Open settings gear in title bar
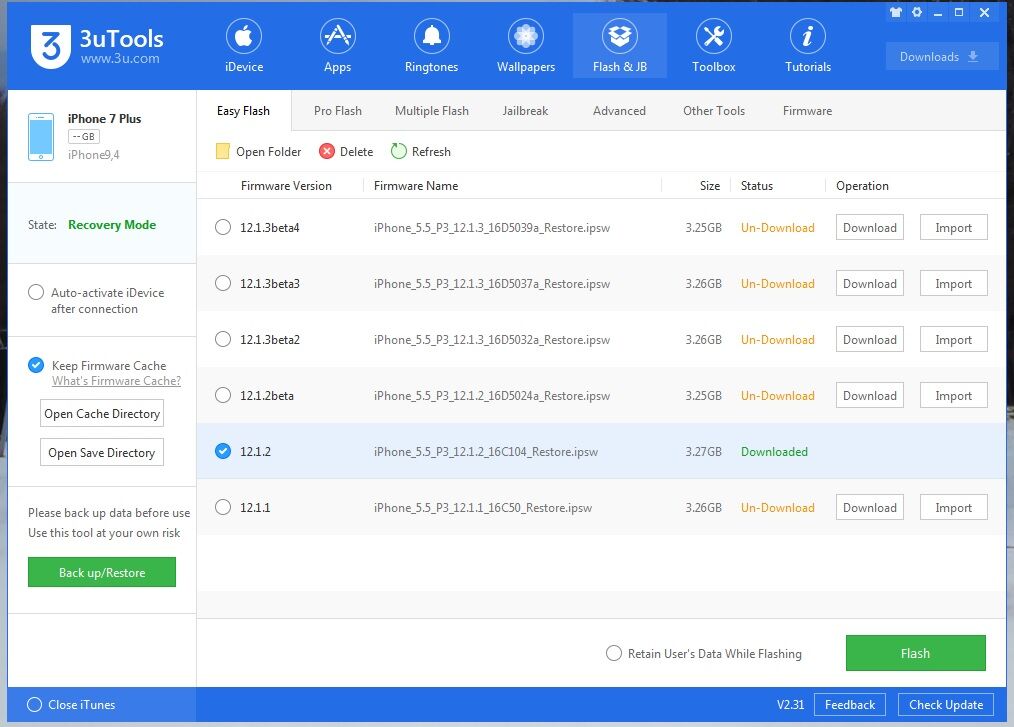Viewport: 1014px width, 727px height. 917,12
